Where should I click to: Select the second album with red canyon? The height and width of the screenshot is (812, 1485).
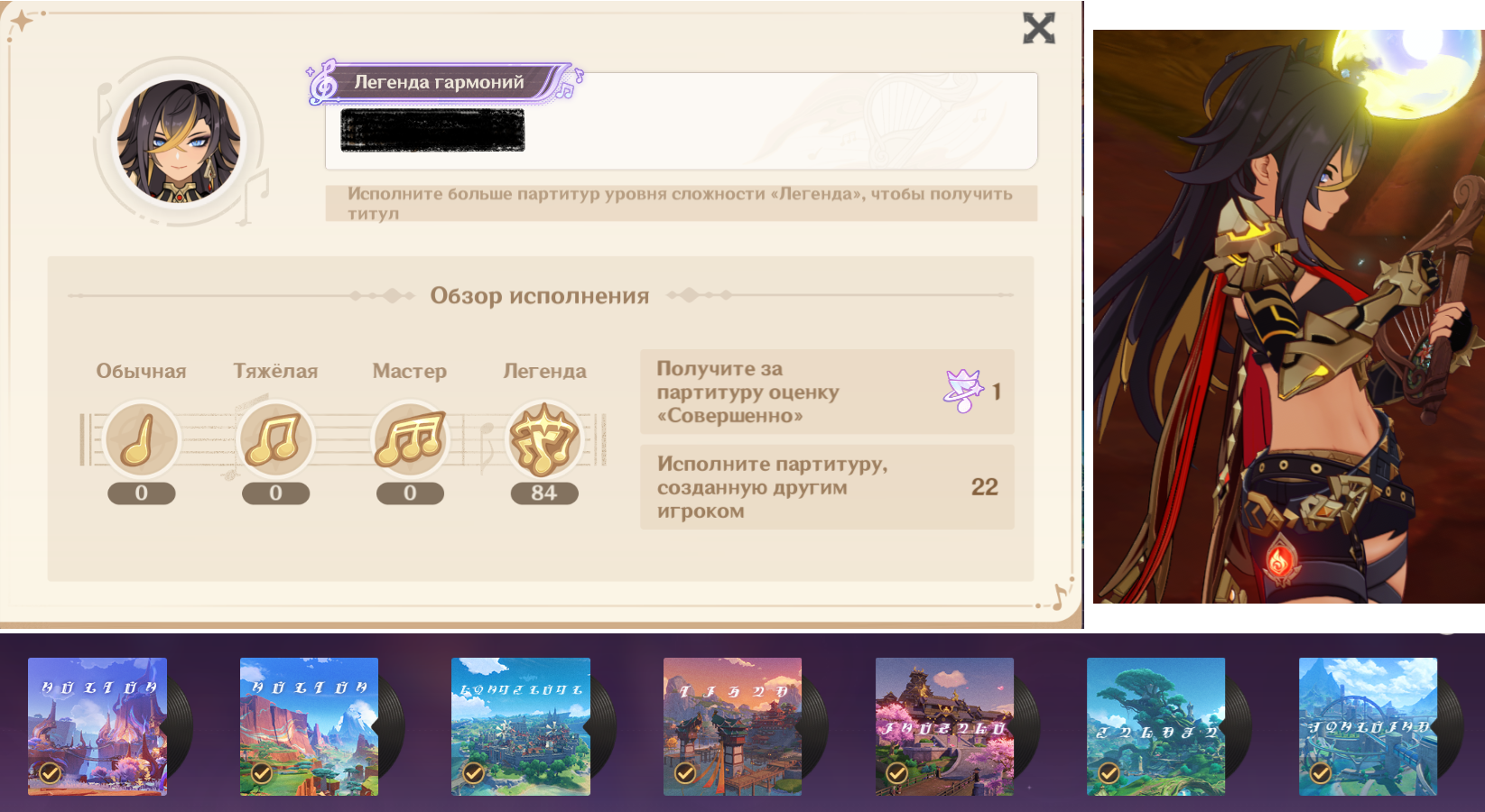click(309, 726)
